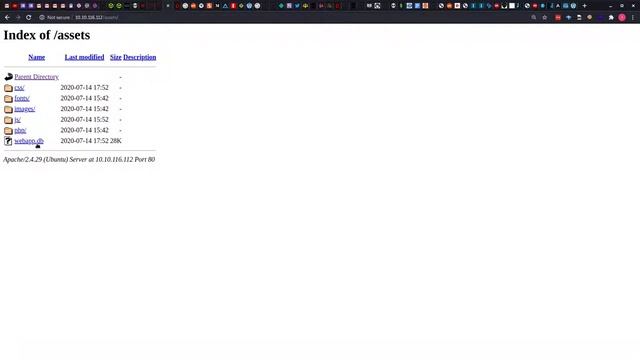Click the Not secure site info icon

pyautogui.click(x=42, y=18)
